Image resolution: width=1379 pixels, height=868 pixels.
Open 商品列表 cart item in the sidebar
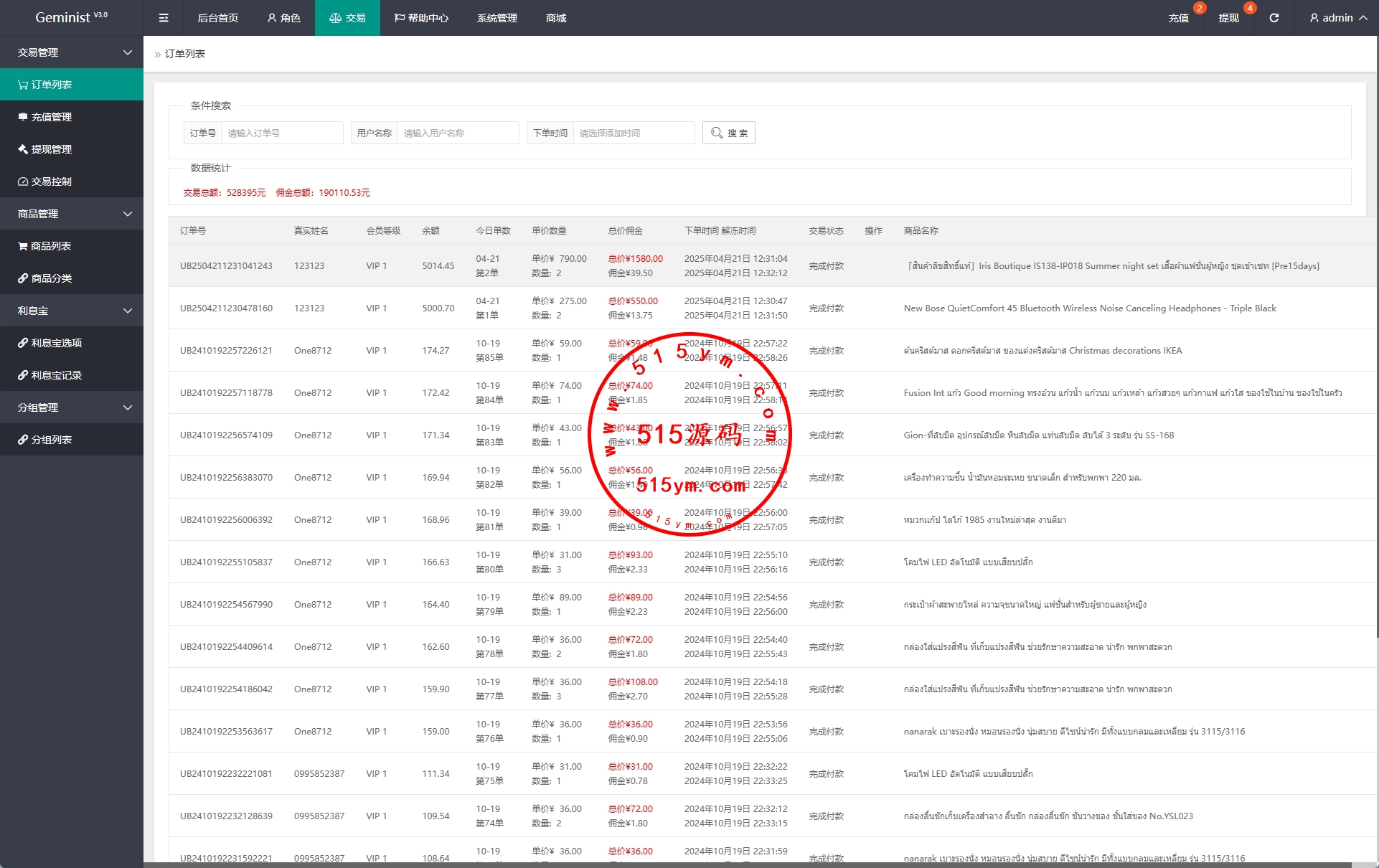click(x=50, y=246)
